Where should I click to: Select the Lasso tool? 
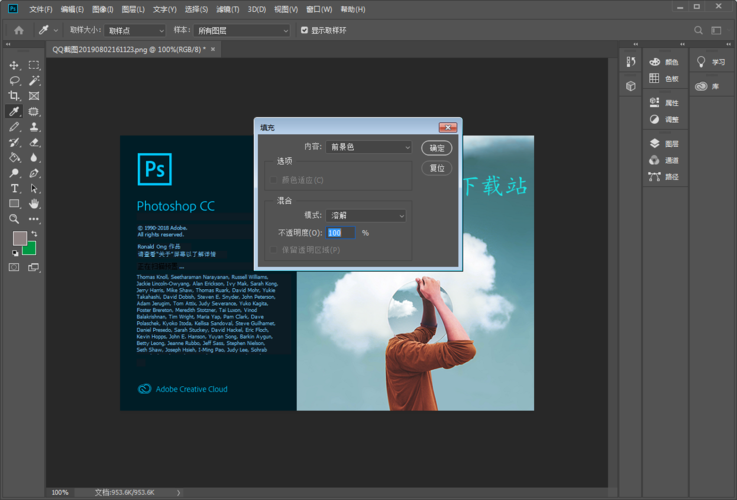pos(14,80)
